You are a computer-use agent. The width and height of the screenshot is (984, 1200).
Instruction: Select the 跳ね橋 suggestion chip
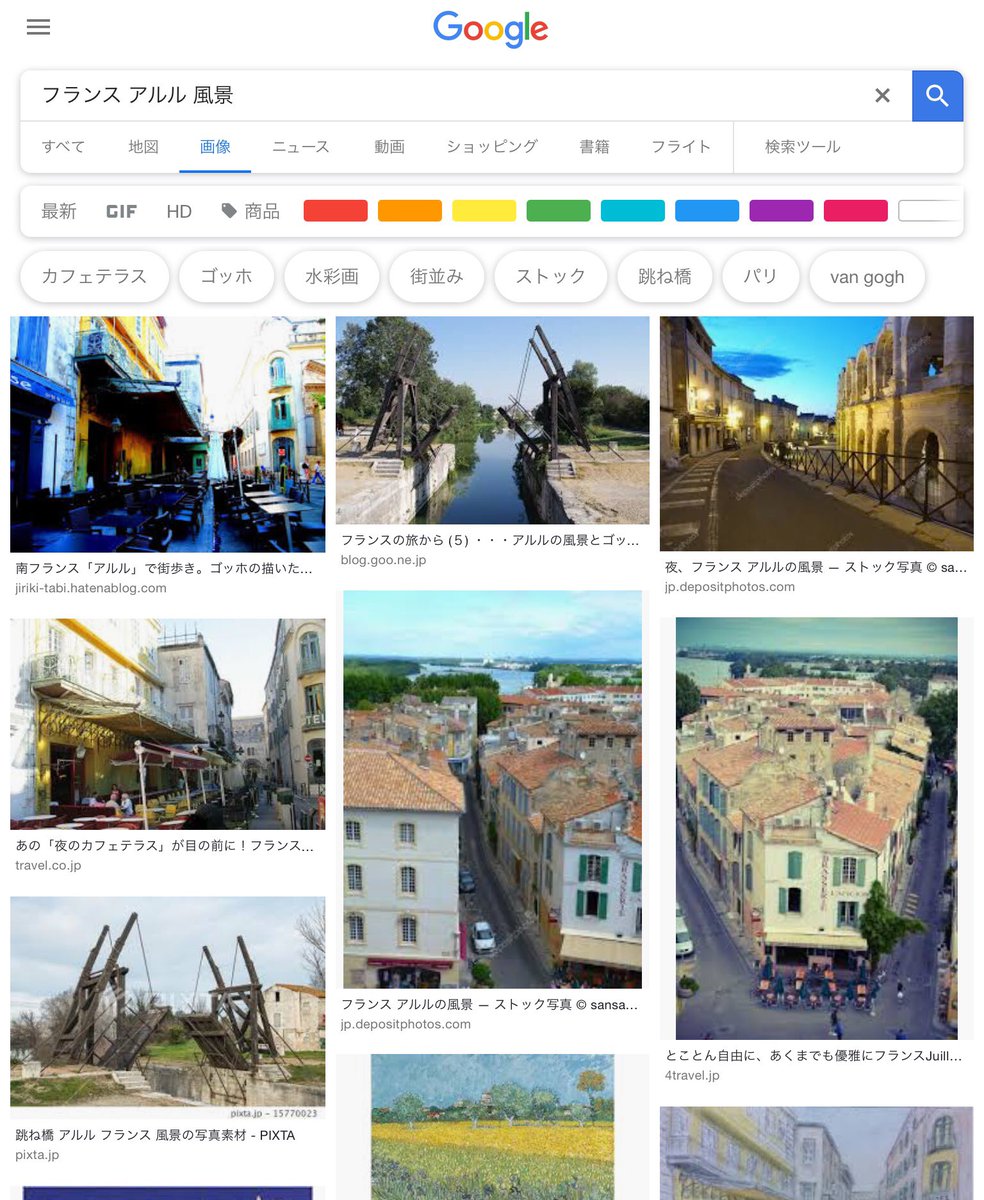[x=665, y=277]
